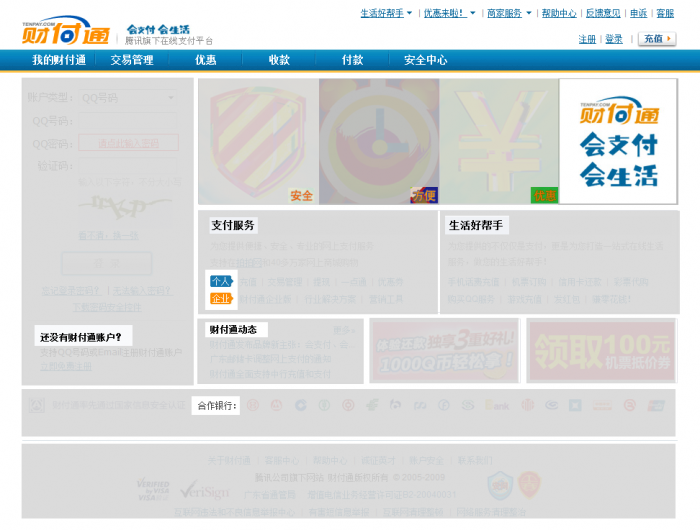The image size is (700, 530).
Task: Open the 收款 nav tab
Action: 279,60
